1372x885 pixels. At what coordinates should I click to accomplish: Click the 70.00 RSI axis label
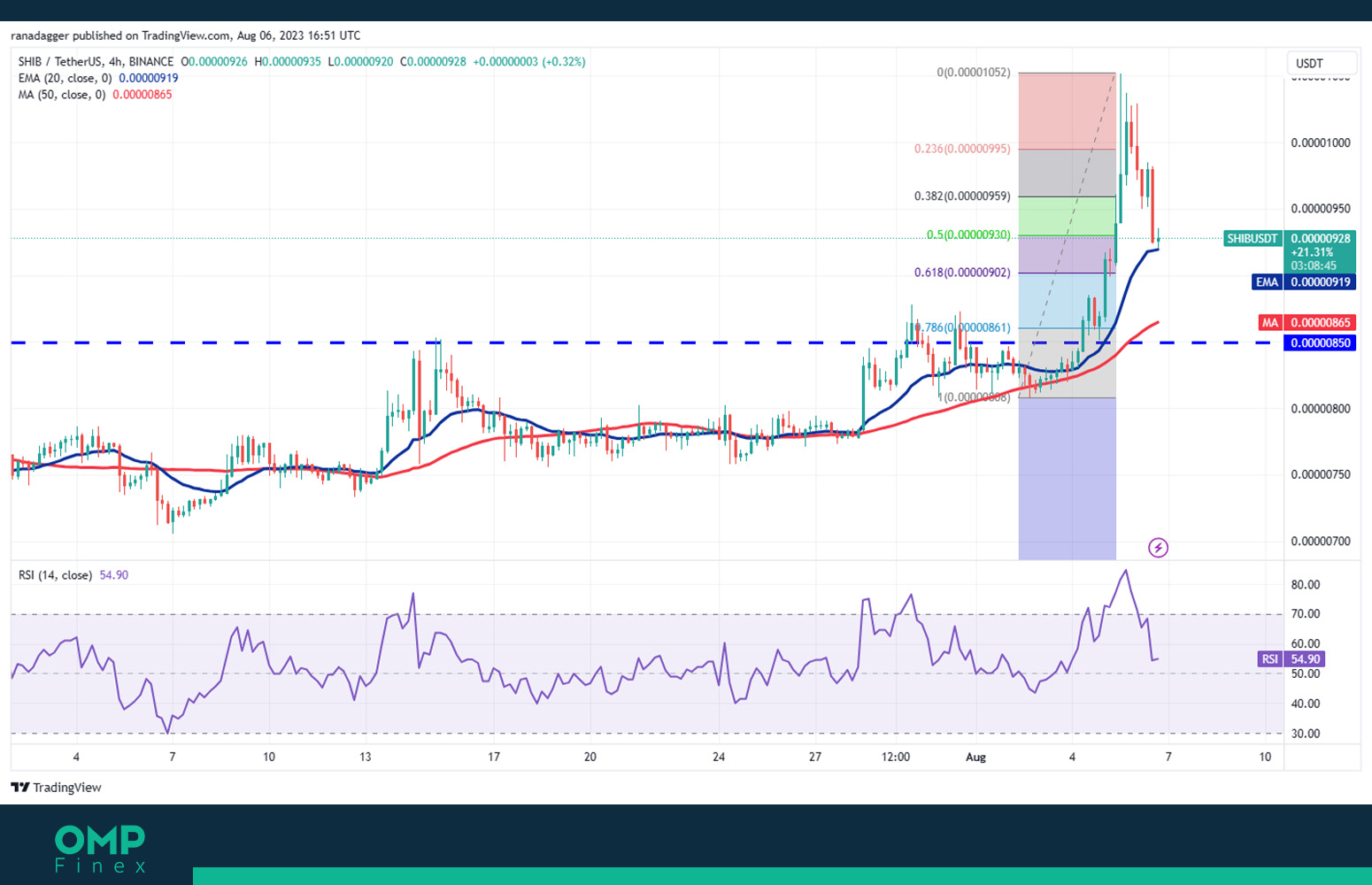[1306, 614]
